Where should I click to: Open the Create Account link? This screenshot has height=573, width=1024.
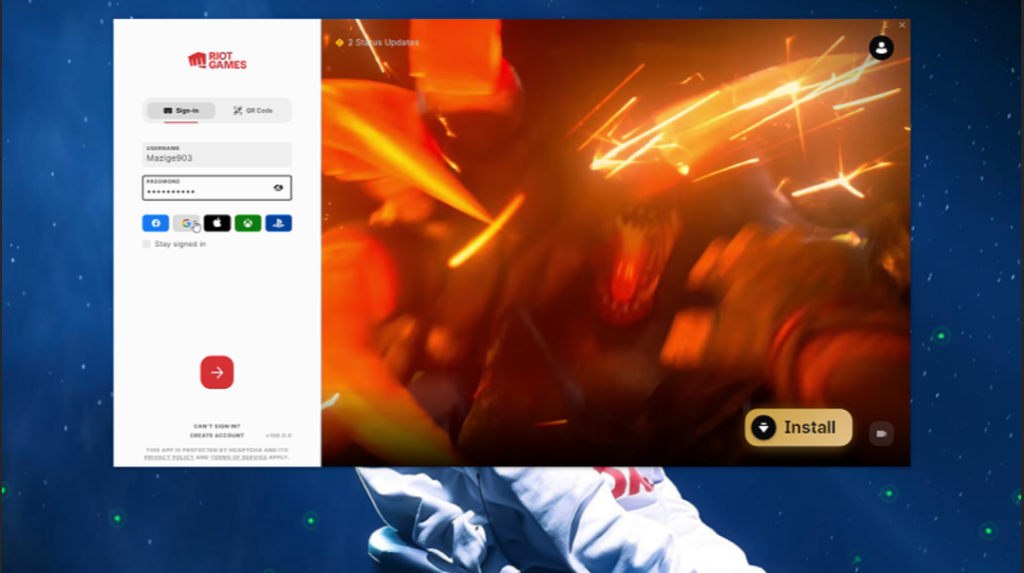click(x=217, y=435)
